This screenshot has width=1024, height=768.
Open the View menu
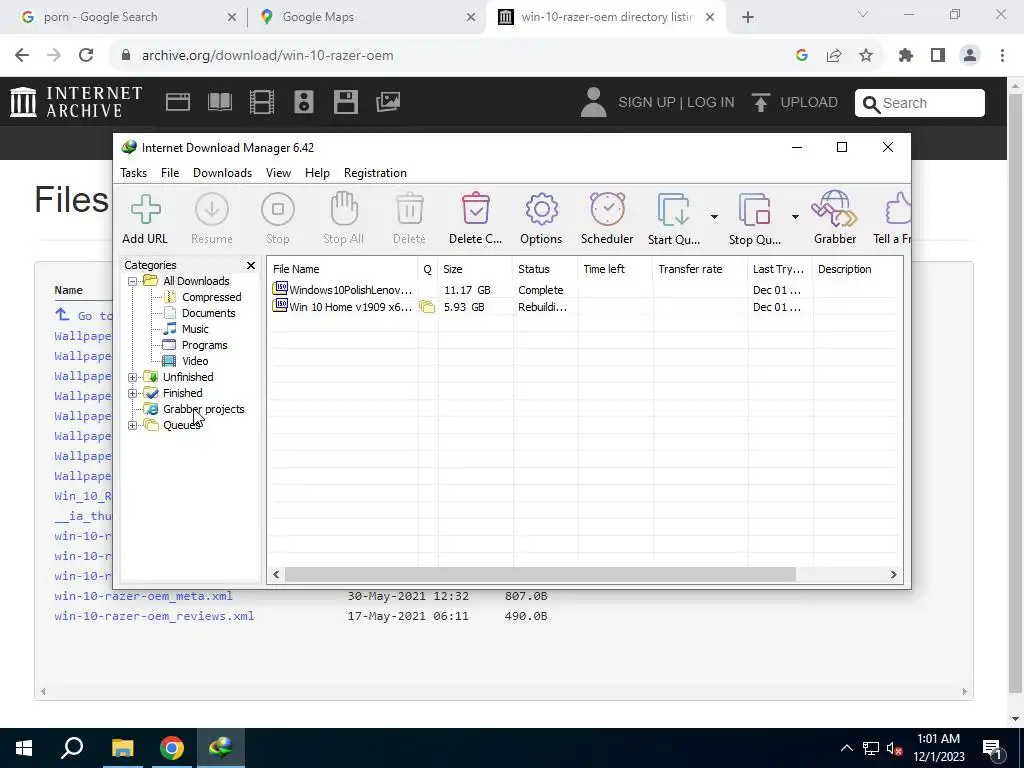(278, 173)
